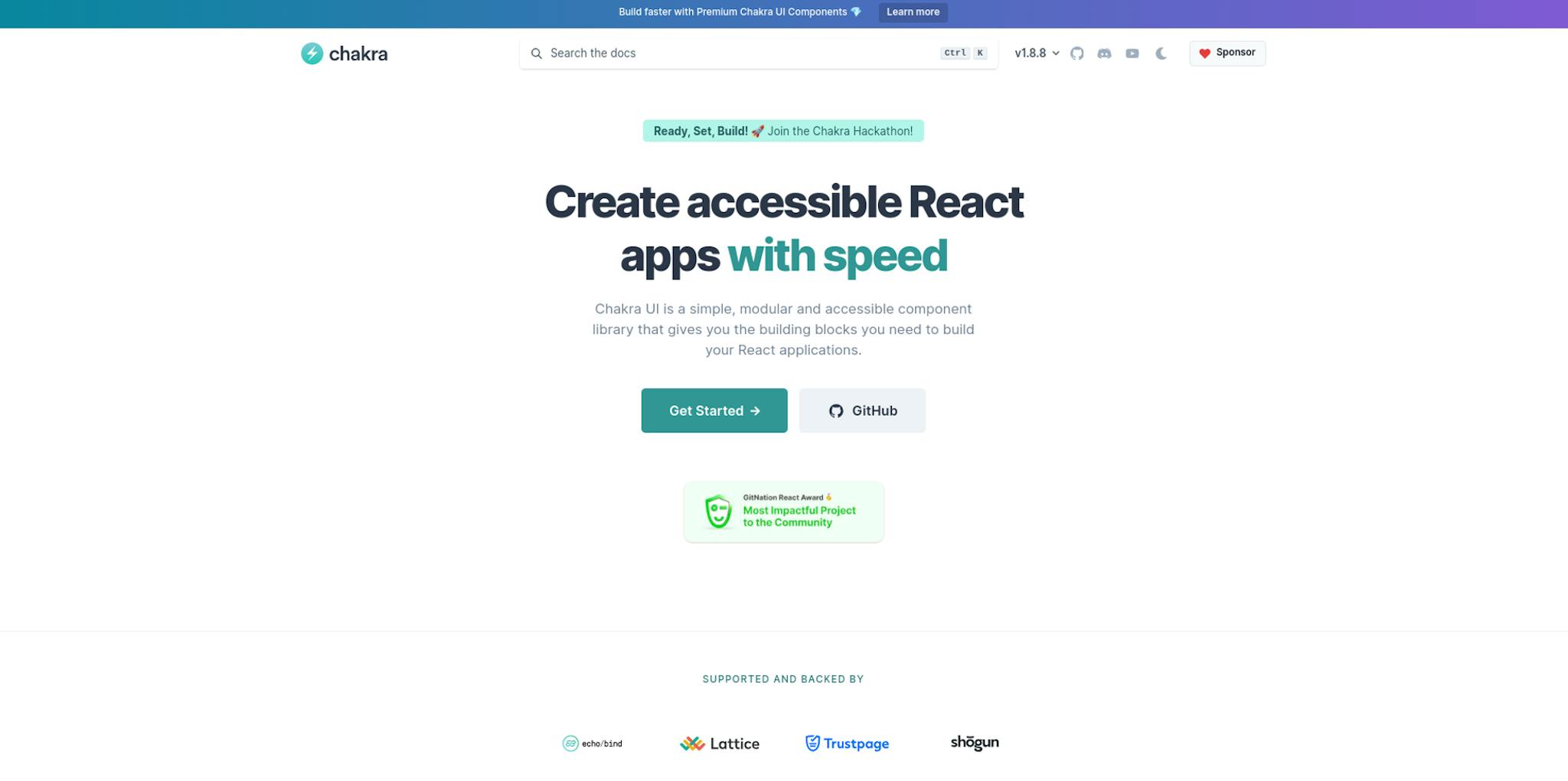
Task: Click the Chakra UI logo icon
Action: pyautogui.click(x=312, y=53)
